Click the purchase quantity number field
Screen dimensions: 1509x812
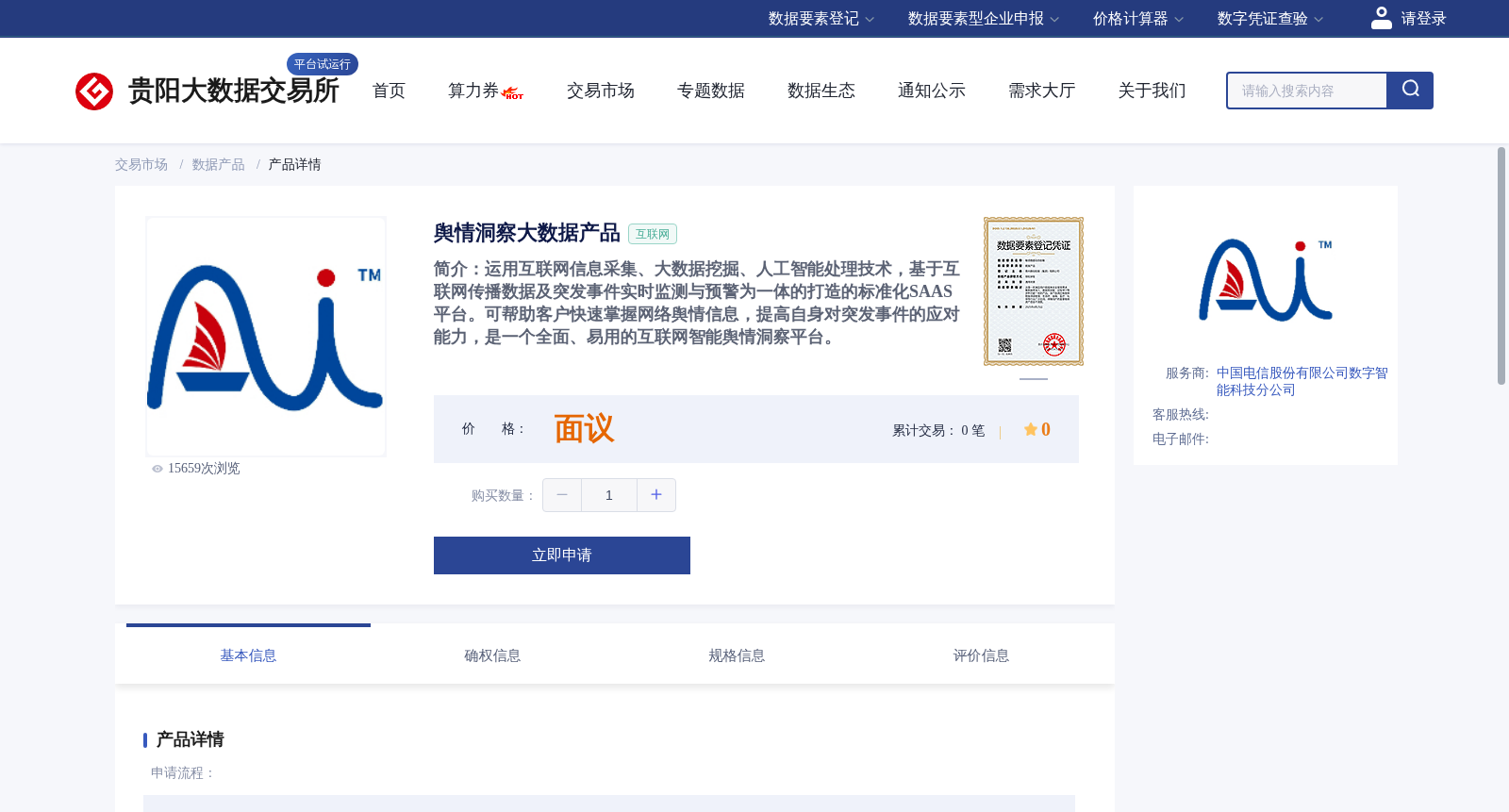click(x=609, y=495)
